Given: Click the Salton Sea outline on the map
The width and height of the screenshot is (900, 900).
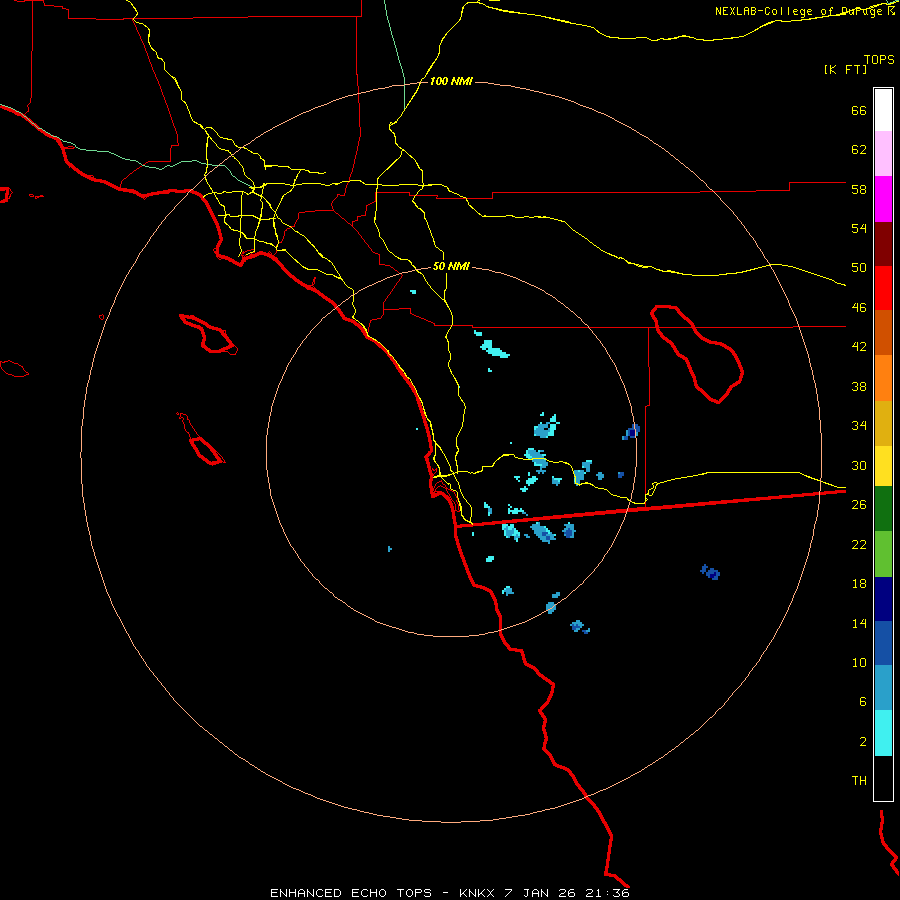Looking at the screenshot, I should pyautogui.click(x=696, y=354).
